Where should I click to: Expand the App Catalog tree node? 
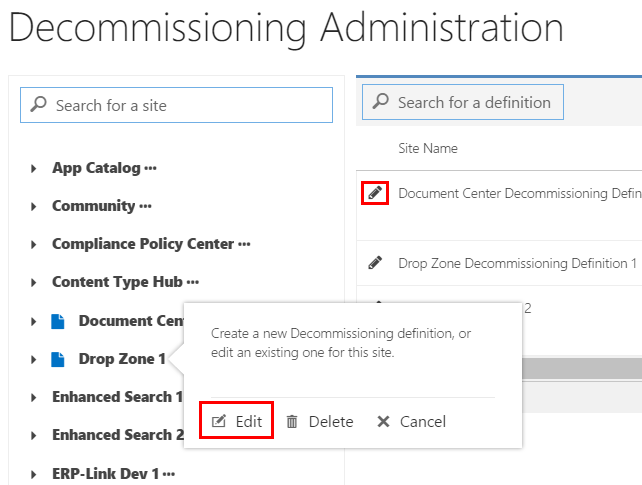35,169
